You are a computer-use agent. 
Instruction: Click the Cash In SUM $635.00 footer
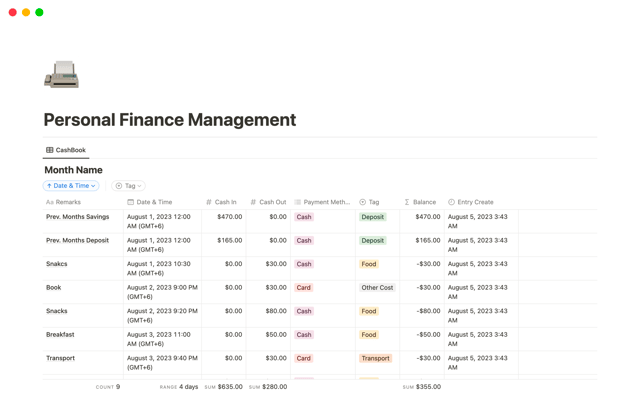(x=224, y=387)
